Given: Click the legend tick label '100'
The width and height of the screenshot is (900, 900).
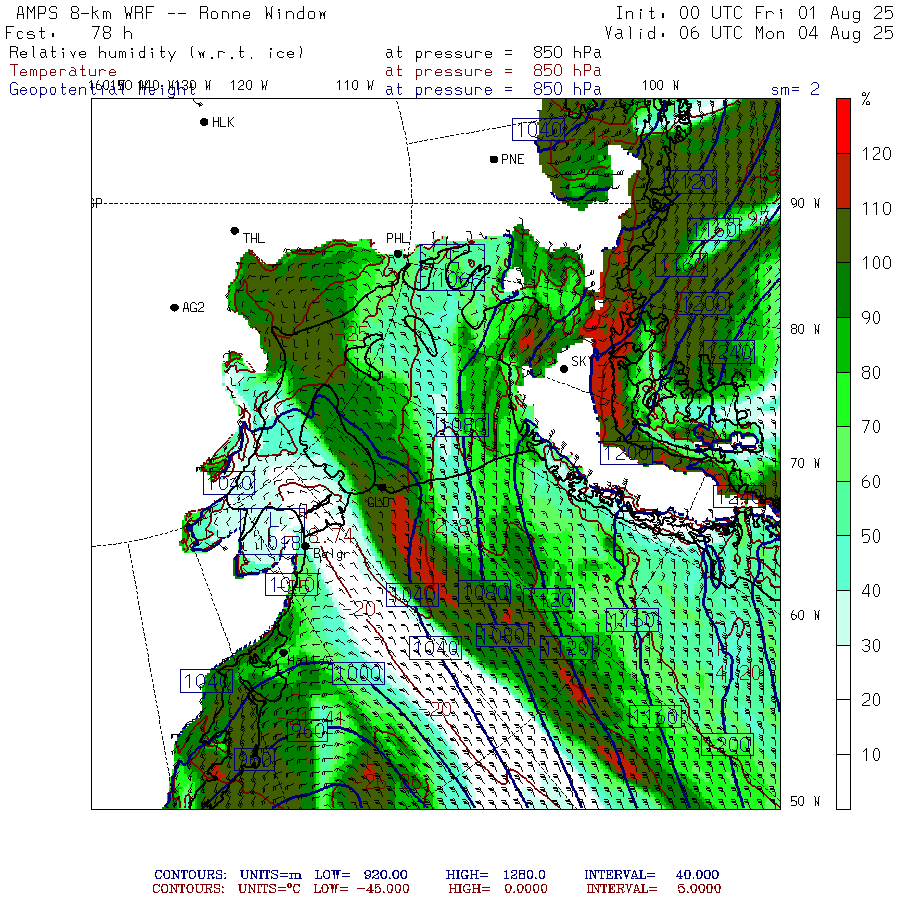Looking at the screenshot, I should click(876, 263).
